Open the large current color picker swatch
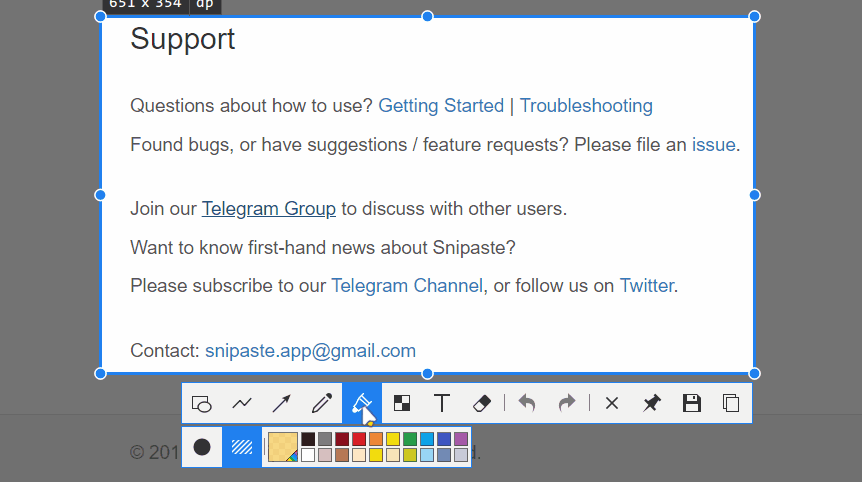Viewport: 862px width, 482px height. pos(283,447)
